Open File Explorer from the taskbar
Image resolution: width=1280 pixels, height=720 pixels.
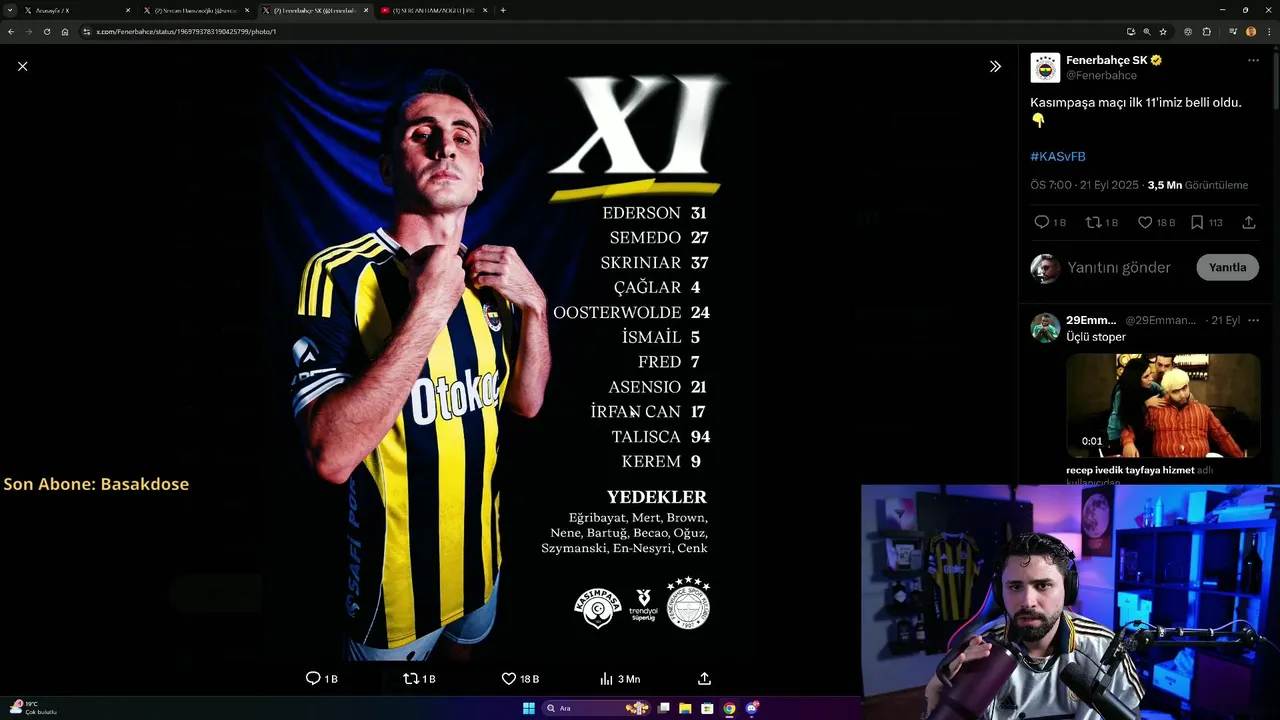click(x=685, y=708)
